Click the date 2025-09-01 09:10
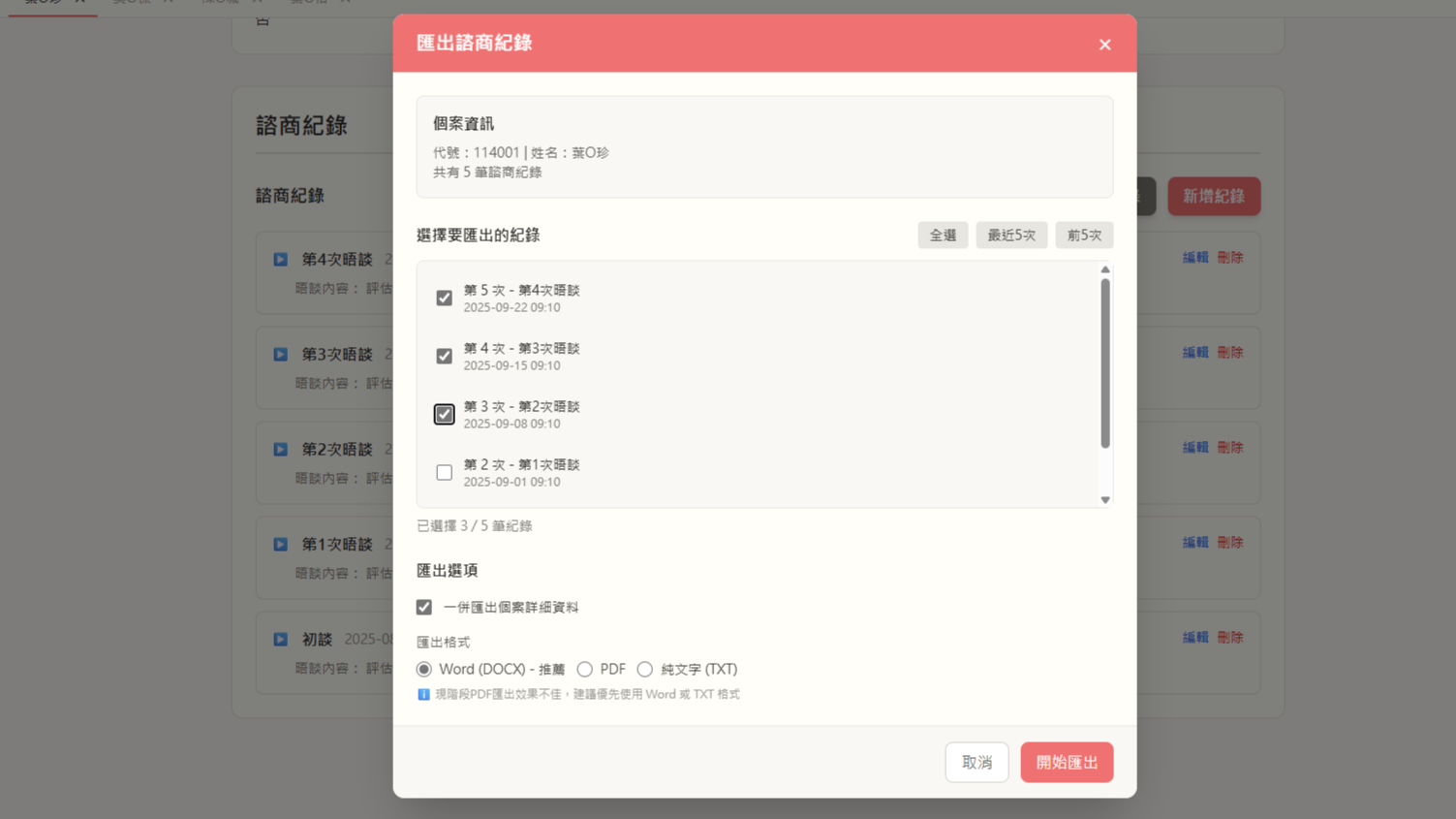 511,482
